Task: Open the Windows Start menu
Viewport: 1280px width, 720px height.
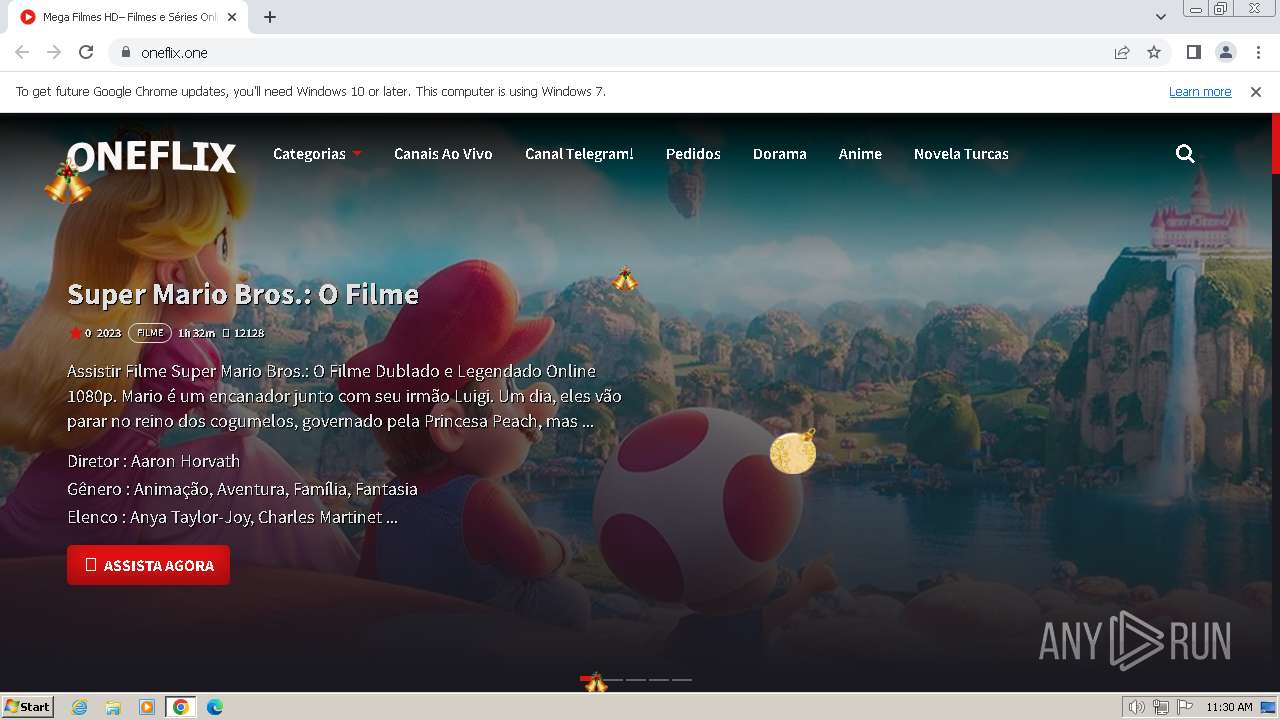Action: pos(27,706)
